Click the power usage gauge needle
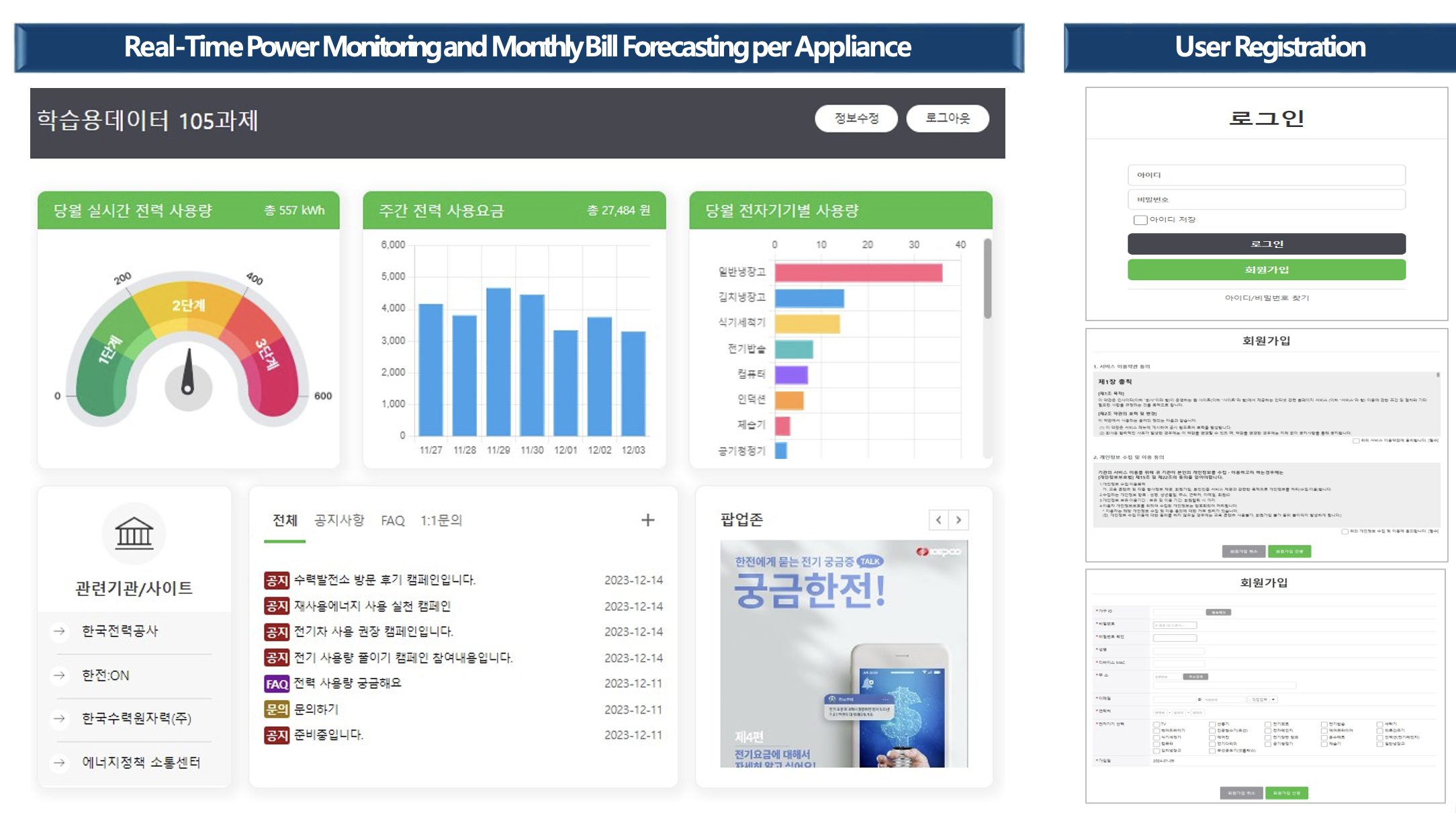 point(188,372)
